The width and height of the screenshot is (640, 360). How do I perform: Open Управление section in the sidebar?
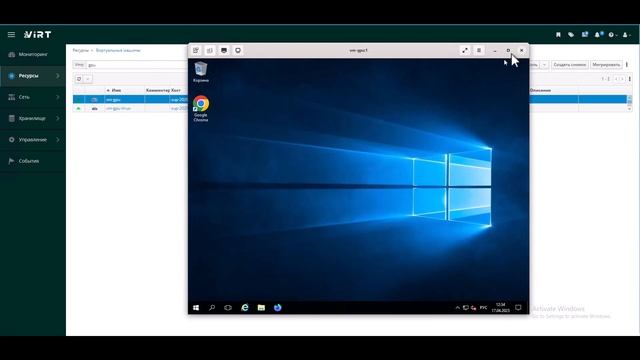click(33, 140)
